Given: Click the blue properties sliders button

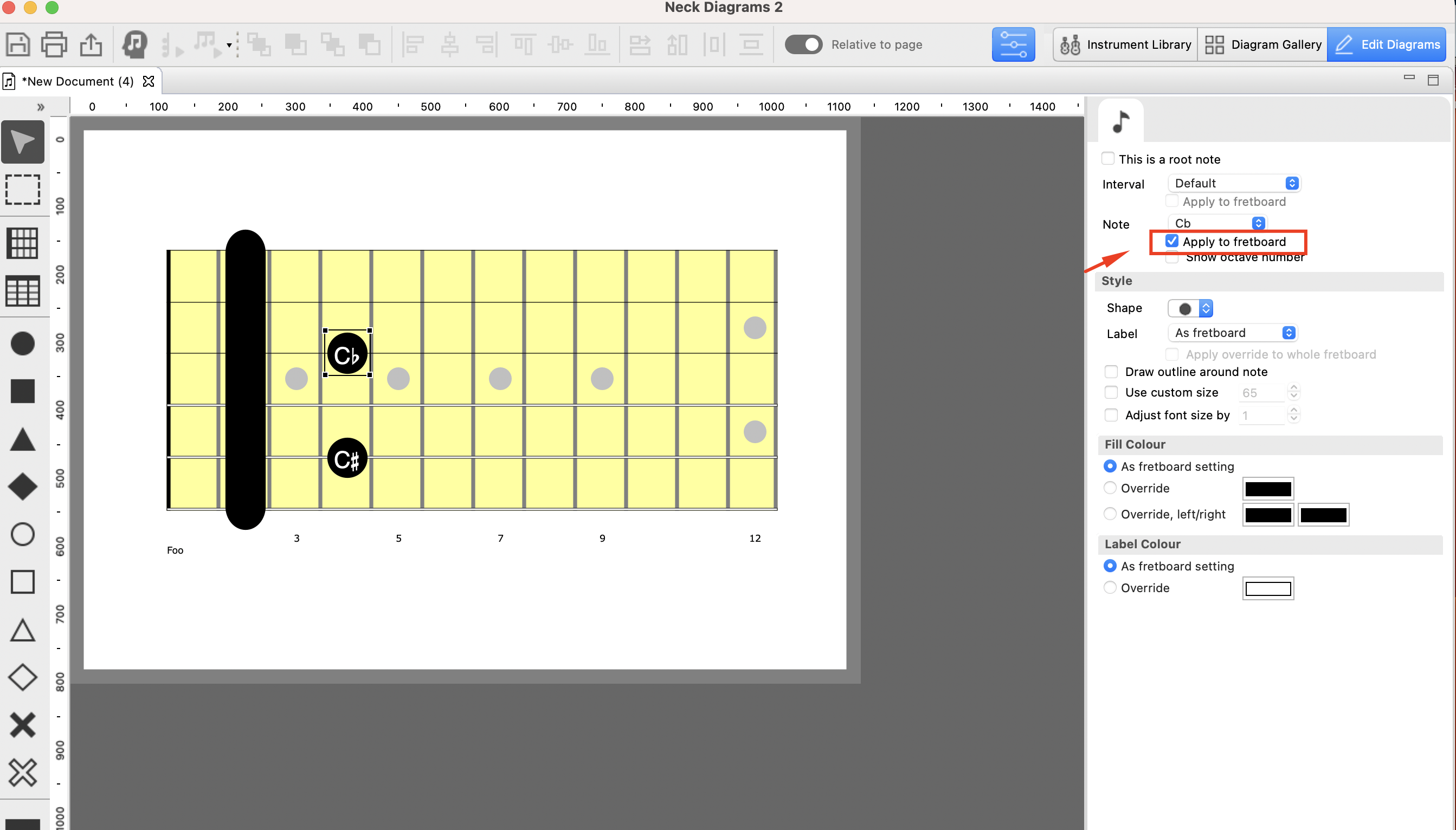Looking at the screenshot, I should tap(1013, 44).
